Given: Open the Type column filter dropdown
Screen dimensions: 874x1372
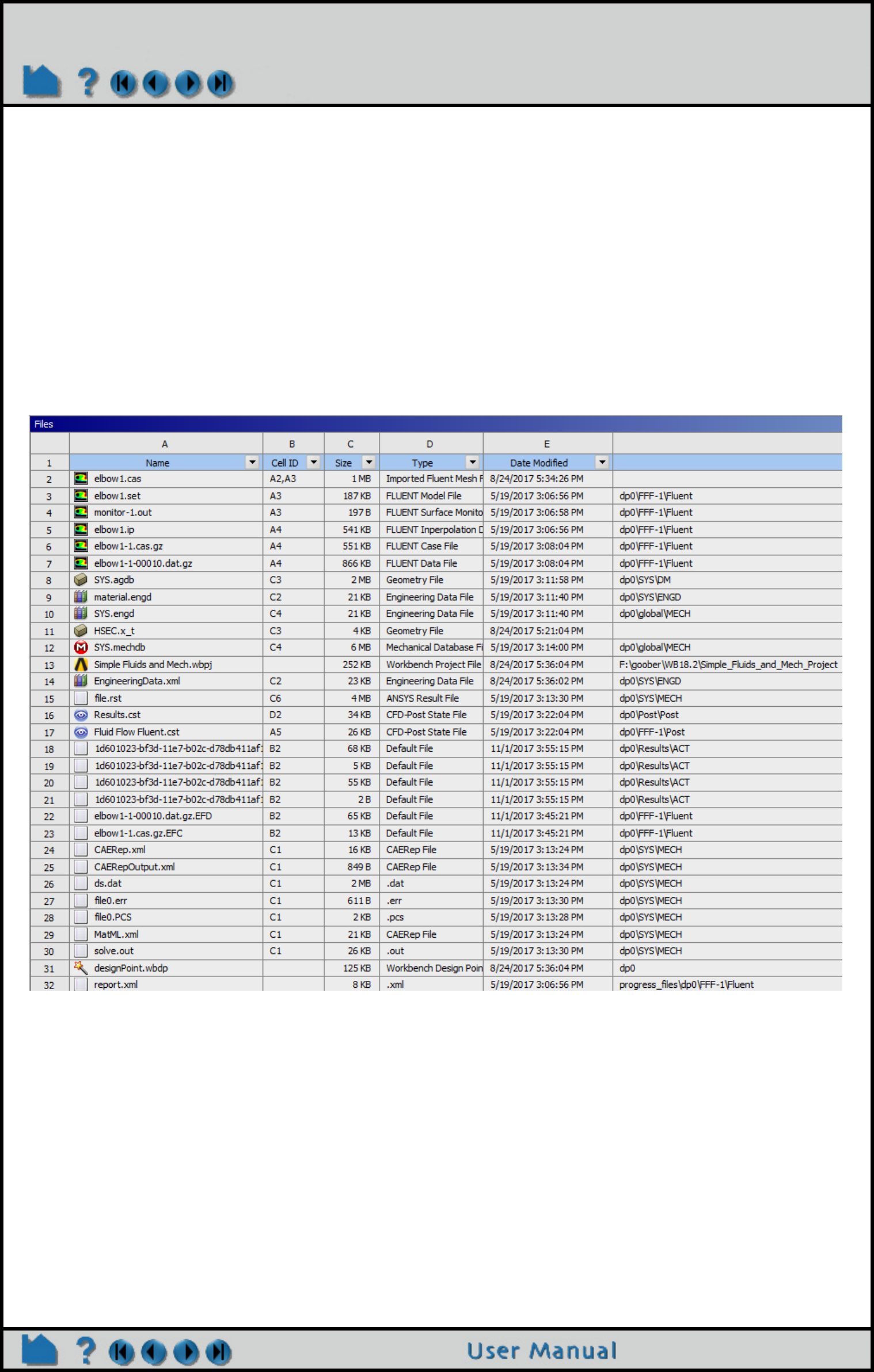Looking at the screenshot, I should pos(473,463).
